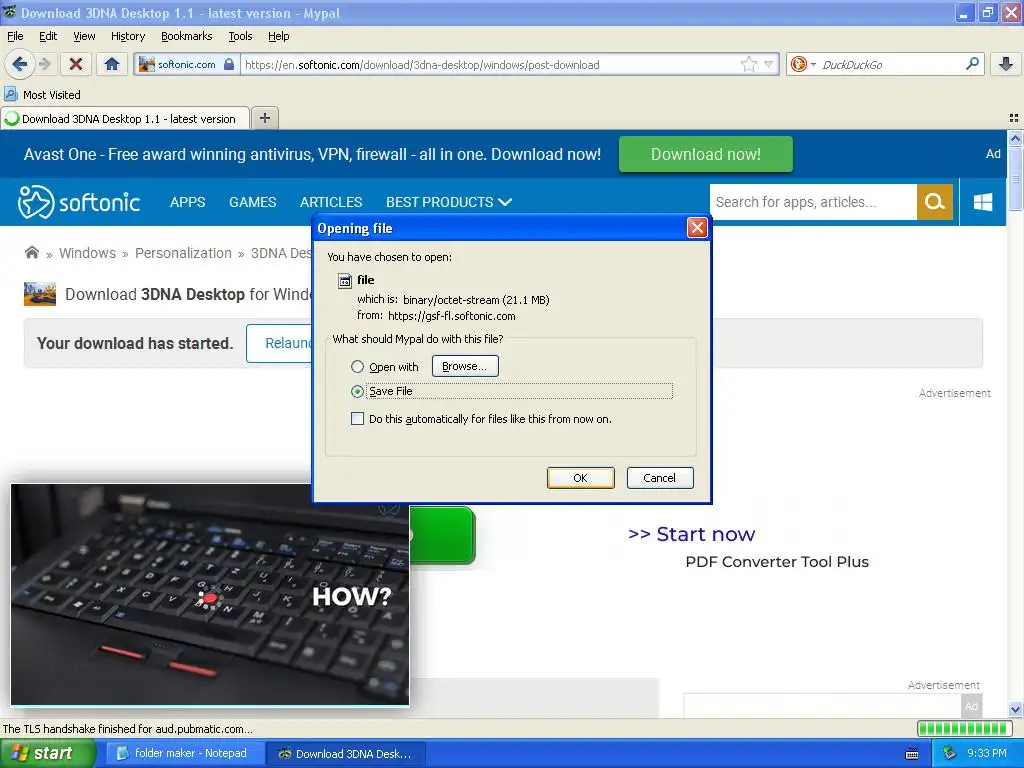Open the URL history dropdown arrow

(x=769, y=64)
